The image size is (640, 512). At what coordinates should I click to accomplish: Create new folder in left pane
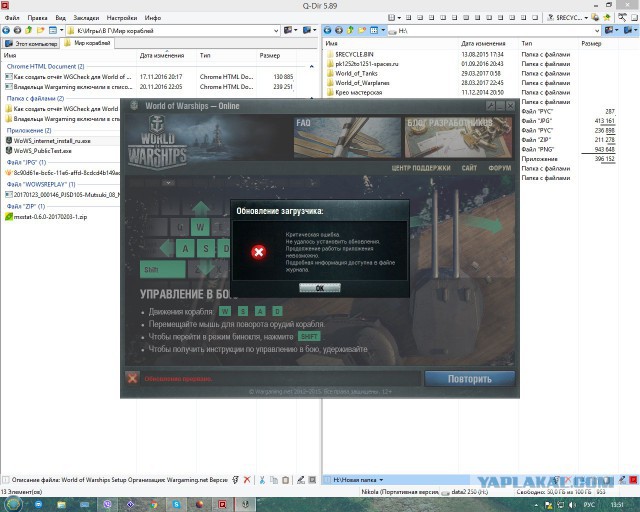coord(40,30)
